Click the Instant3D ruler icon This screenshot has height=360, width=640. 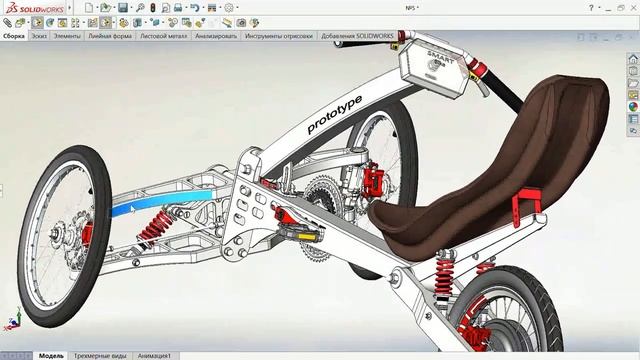coord(227,23)
